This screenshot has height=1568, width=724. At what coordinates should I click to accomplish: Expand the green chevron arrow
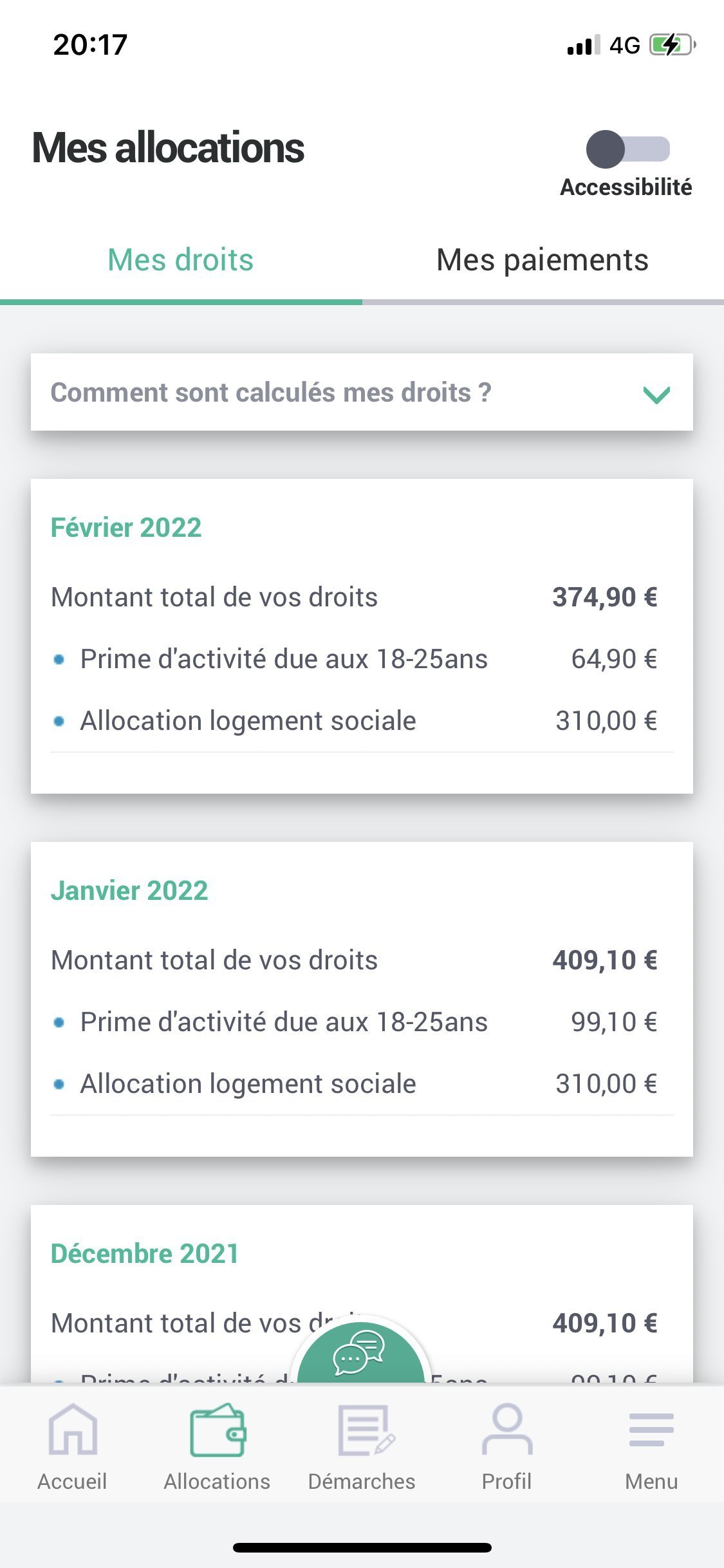[x=656, y=394]
